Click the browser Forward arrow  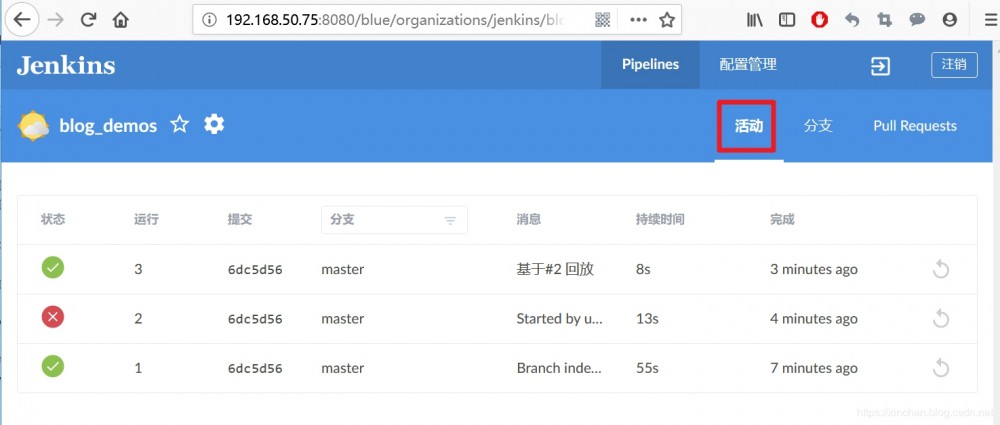[55, 20]
